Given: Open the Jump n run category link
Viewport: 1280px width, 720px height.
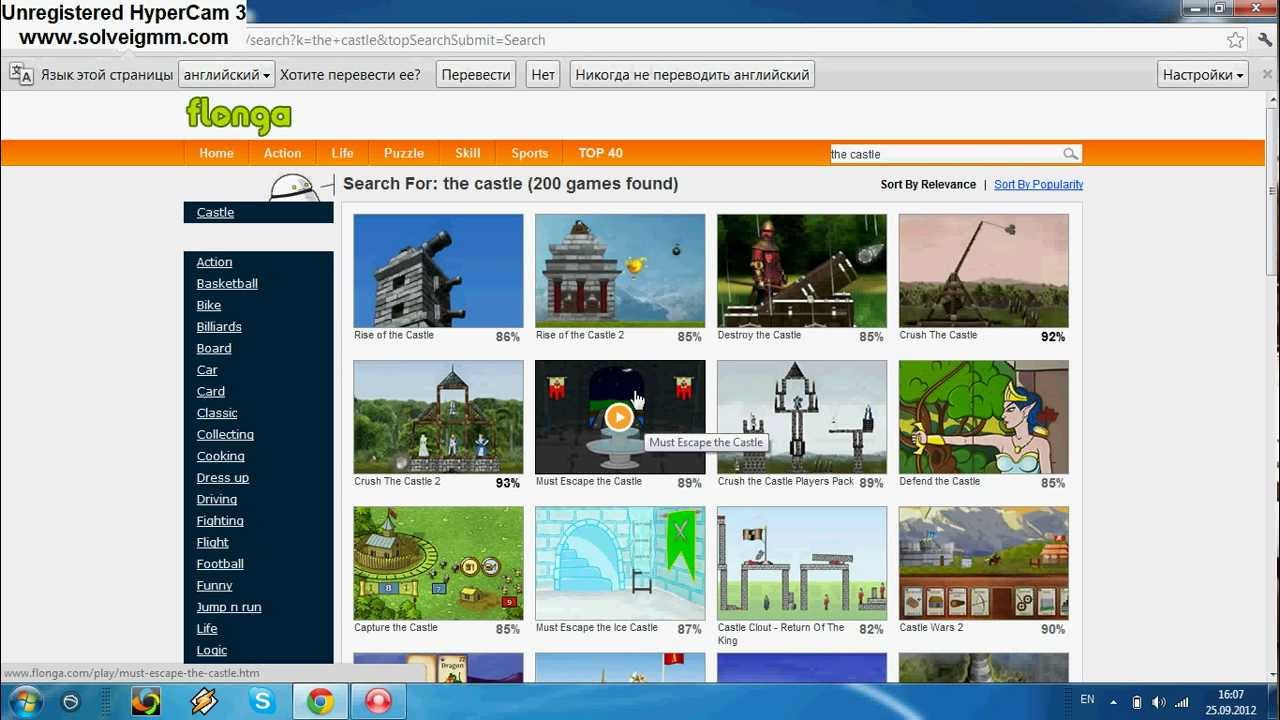Looking at the screenshot, I should coord(229,607).
